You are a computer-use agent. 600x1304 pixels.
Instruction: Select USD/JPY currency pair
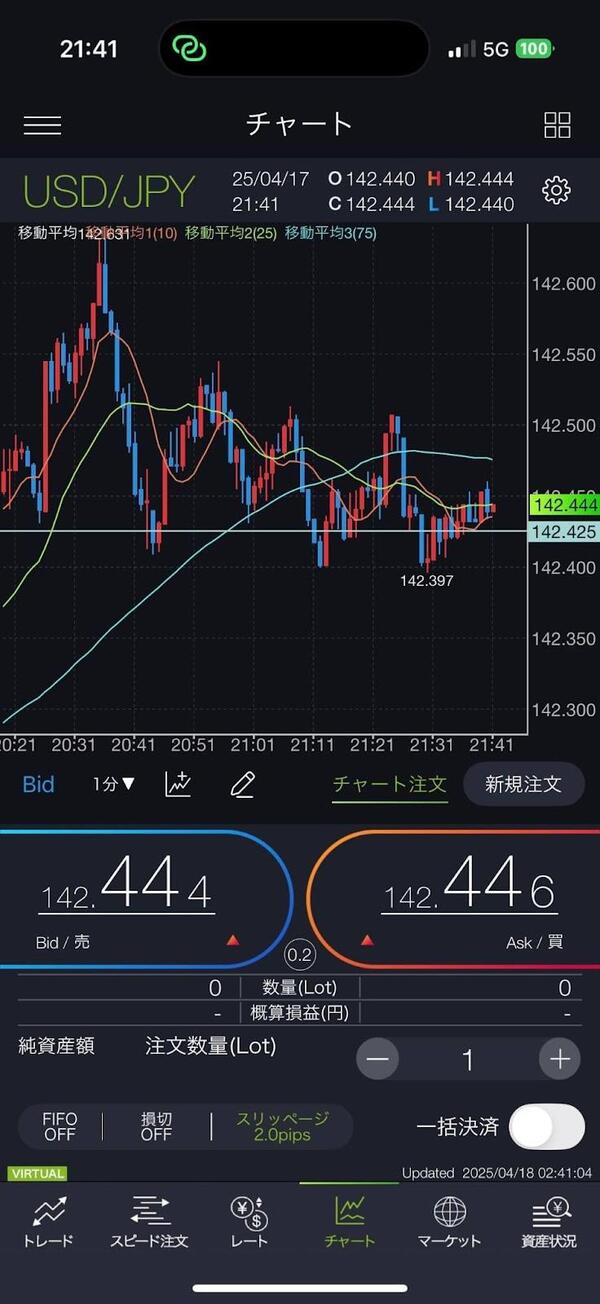point(109,190)
